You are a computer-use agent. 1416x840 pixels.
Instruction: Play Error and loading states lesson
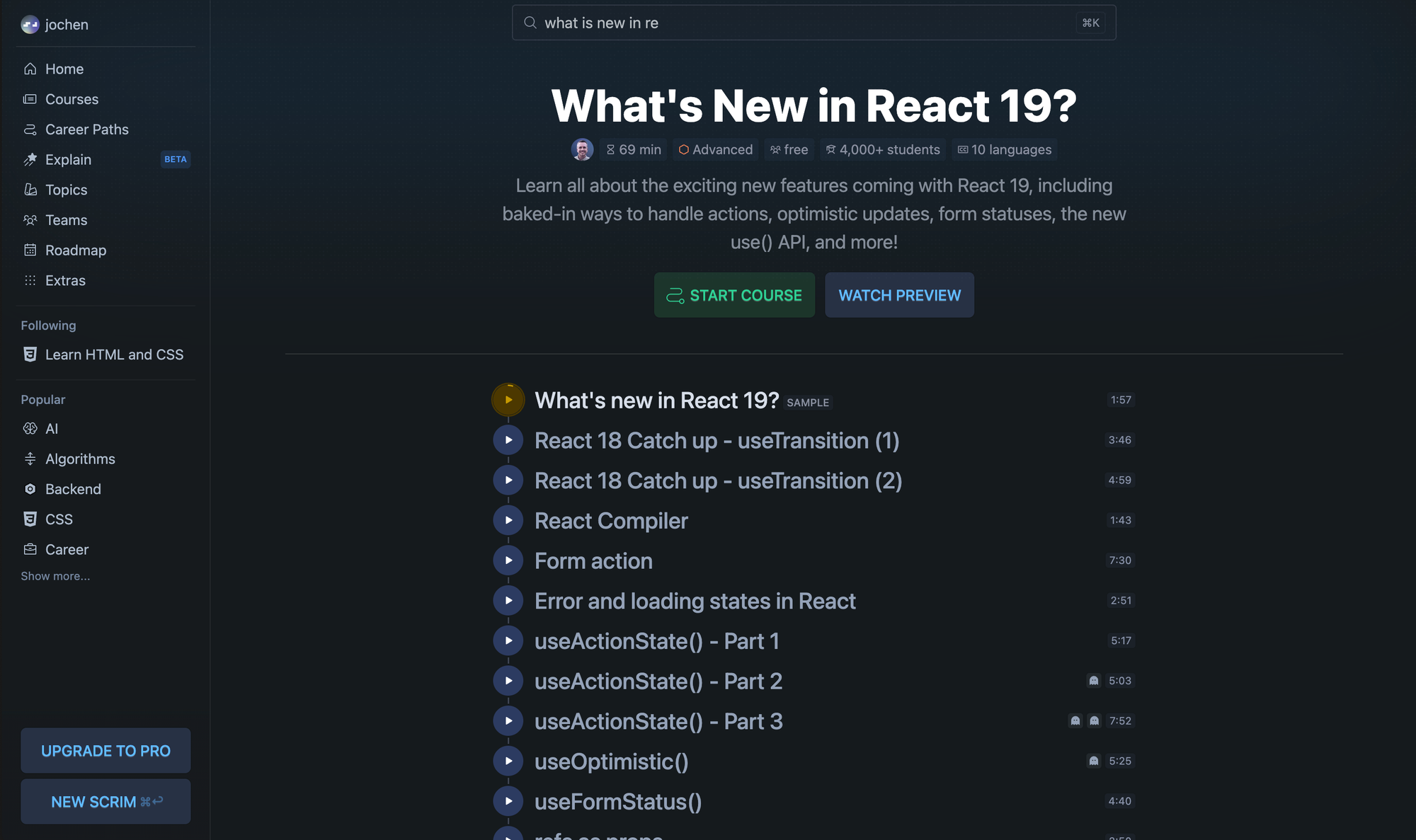(508, 601)
